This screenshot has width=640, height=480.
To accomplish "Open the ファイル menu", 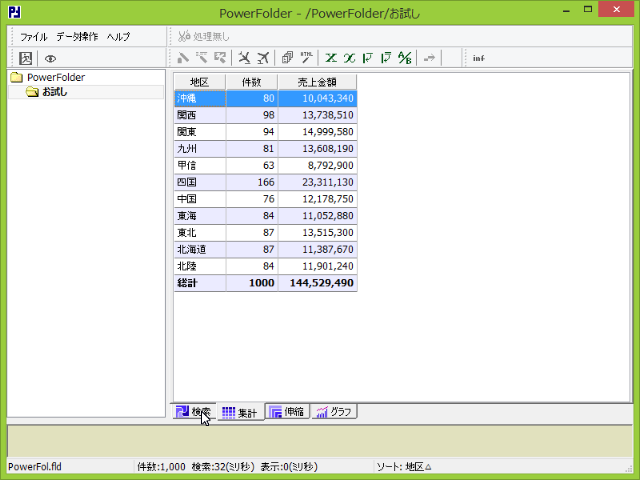I will [34, 37].
